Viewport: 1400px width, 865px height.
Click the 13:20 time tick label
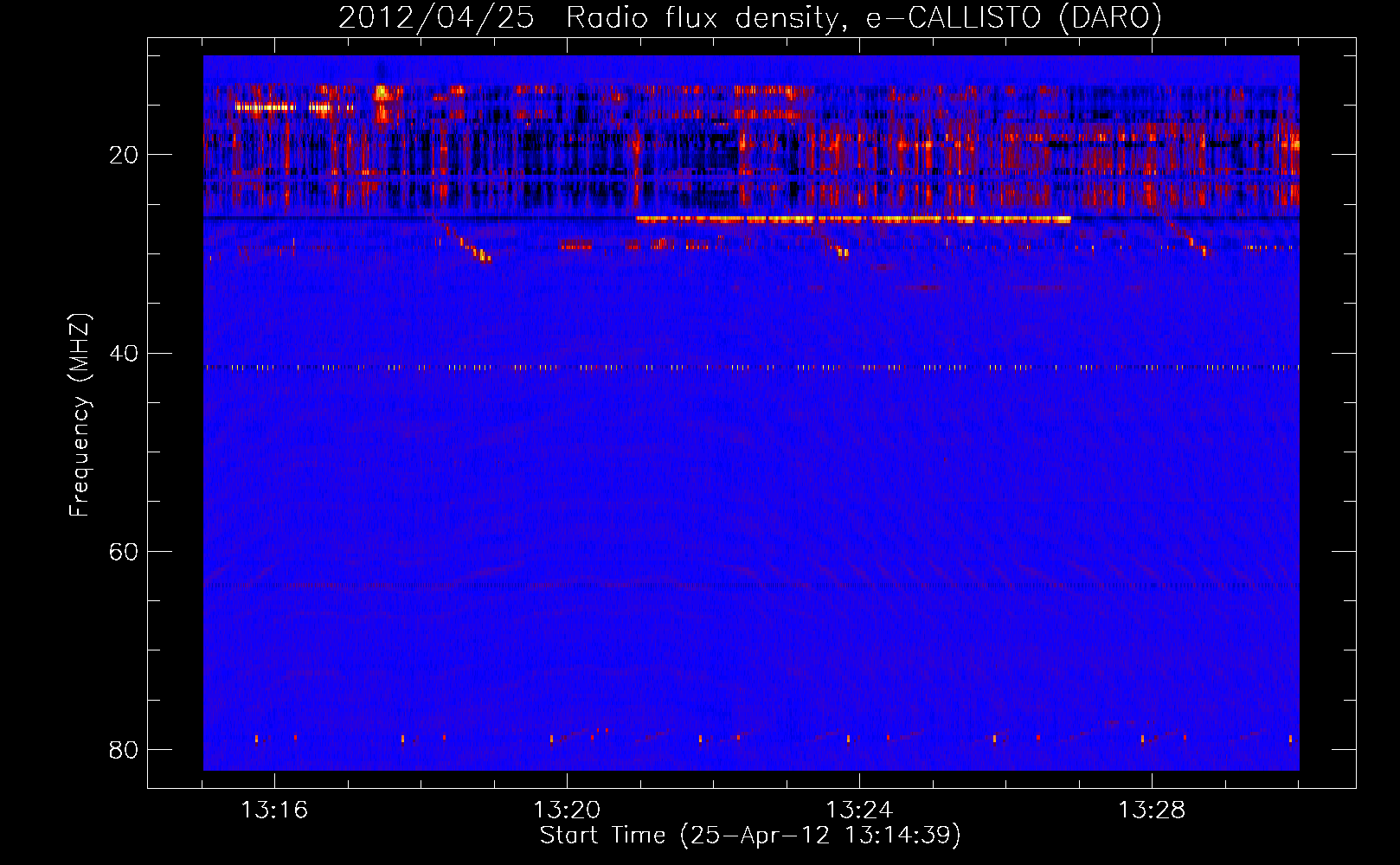(x=567, y=811)
